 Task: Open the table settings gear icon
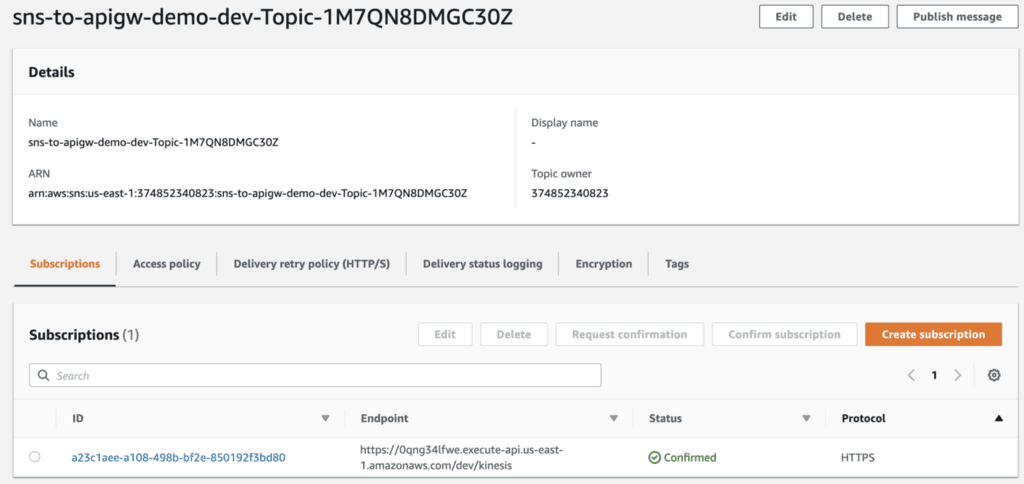pyautogui.click(x=993, y=375)
